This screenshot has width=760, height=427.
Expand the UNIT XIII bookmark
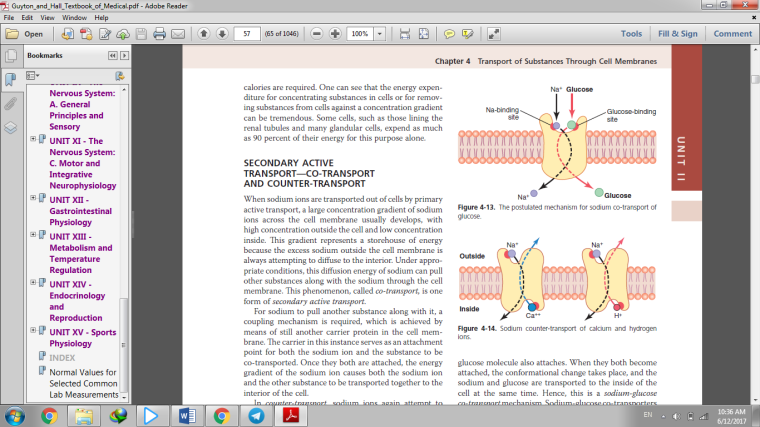pyautogui.click(x=33, y=235)
